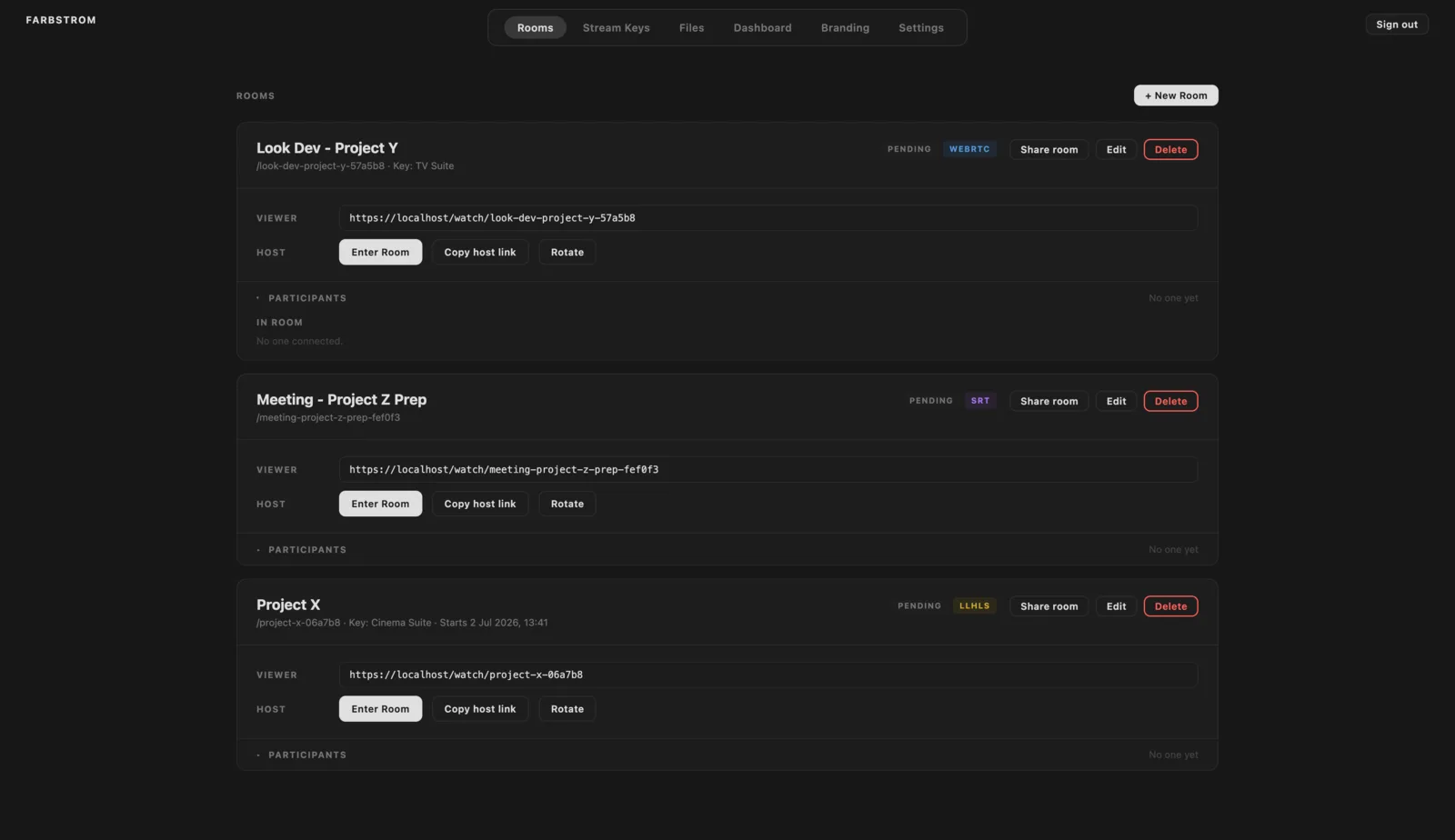1455x840 pixels.
Task: Rotate host link for Project X
Action: (x=567, y=709)
